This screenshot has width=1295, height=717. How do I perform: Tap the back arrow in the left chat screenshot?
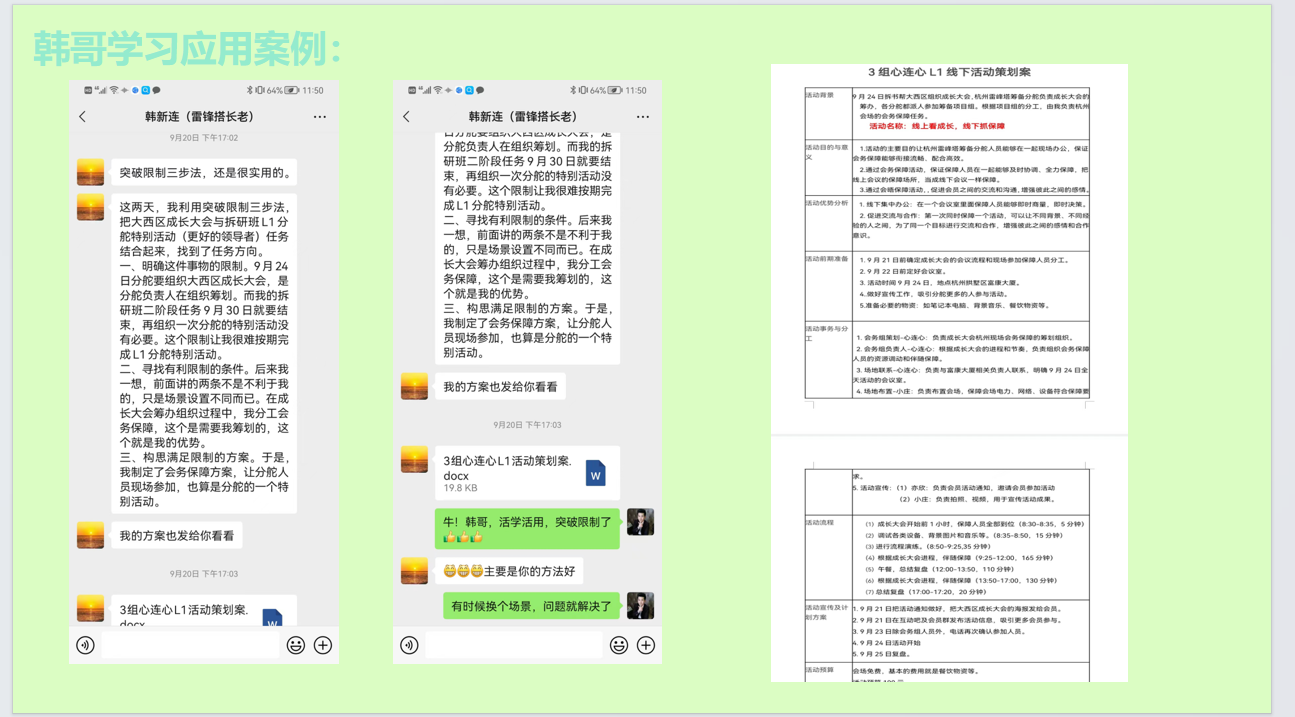[83, 117]
